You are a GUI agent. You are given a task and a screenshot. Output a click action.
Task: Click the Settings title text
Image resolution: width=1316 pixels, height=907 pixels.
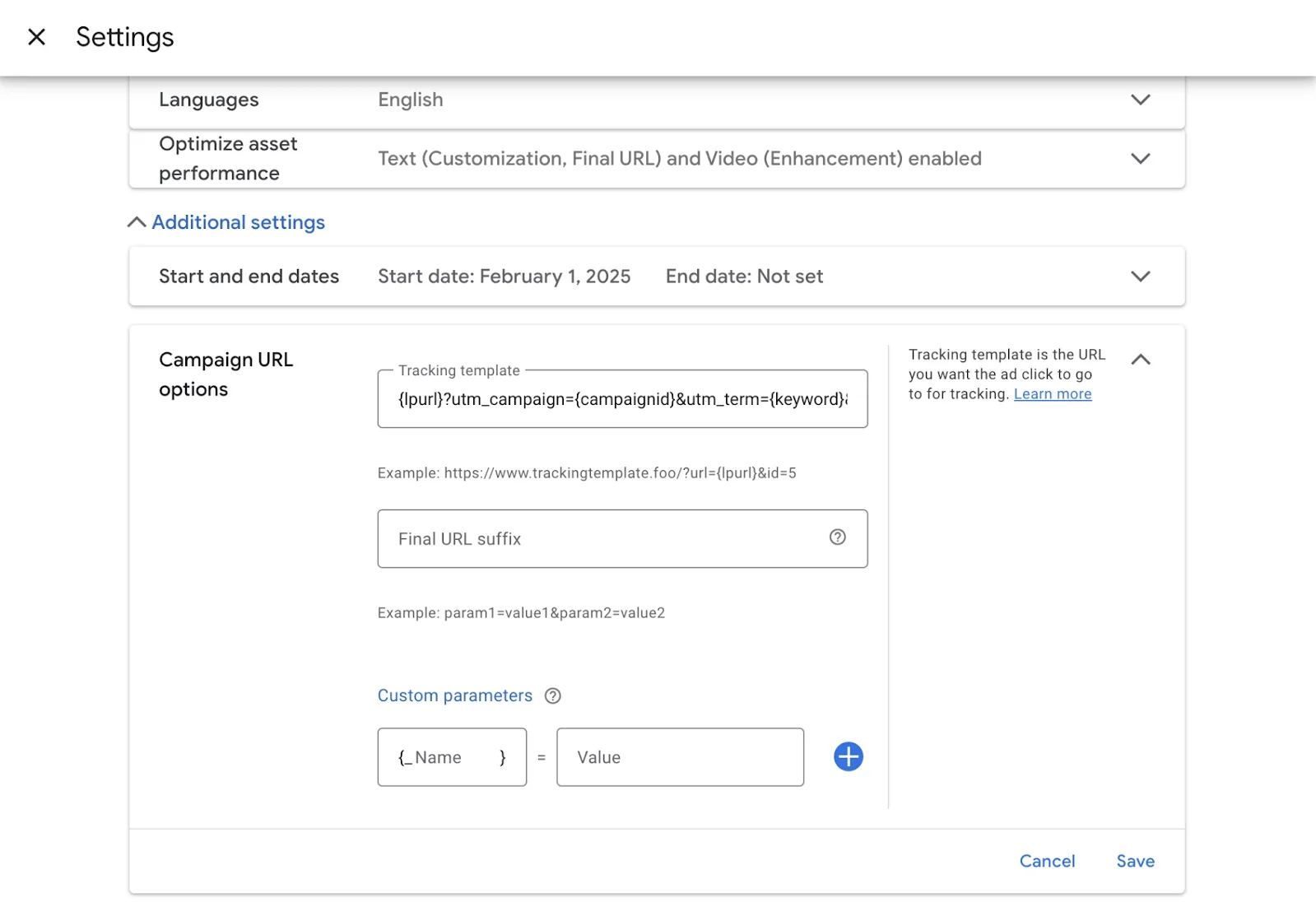pyautogui.click(x=125, y=37)
